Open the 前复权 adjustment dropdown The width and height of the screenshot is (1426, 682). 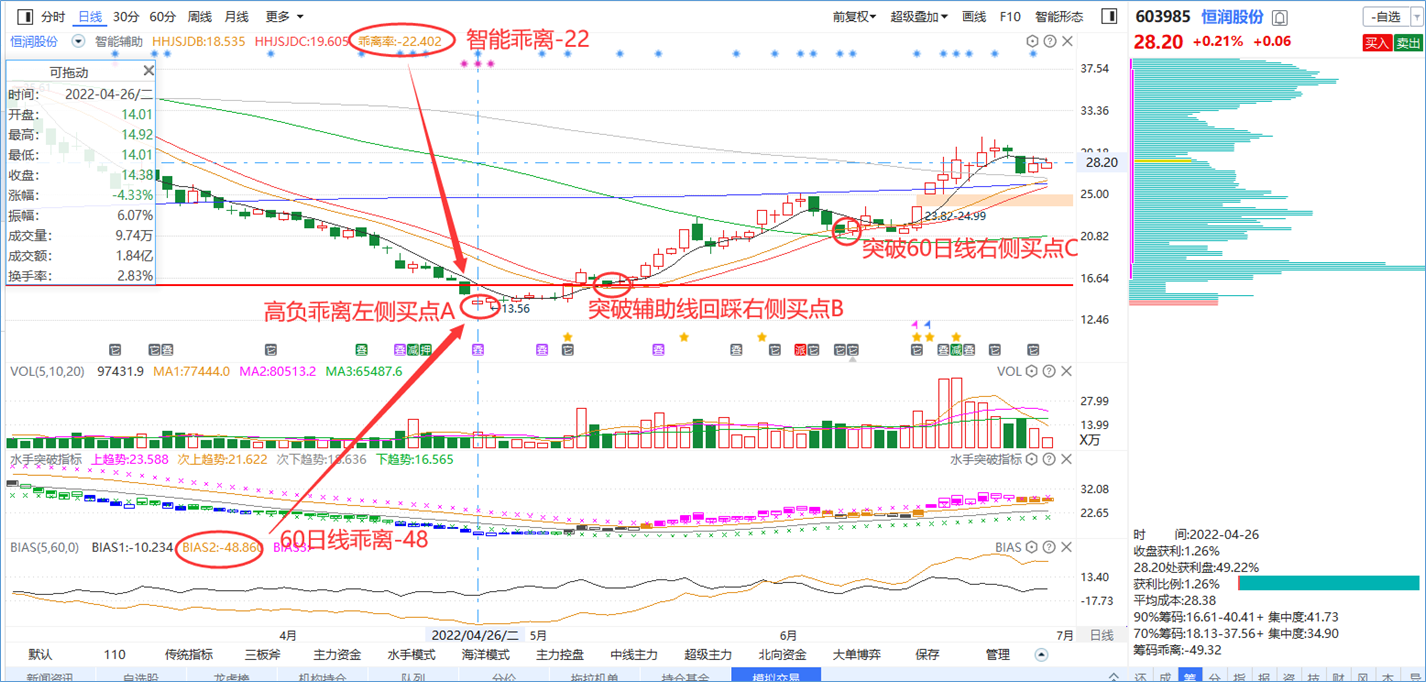(854, 17)
